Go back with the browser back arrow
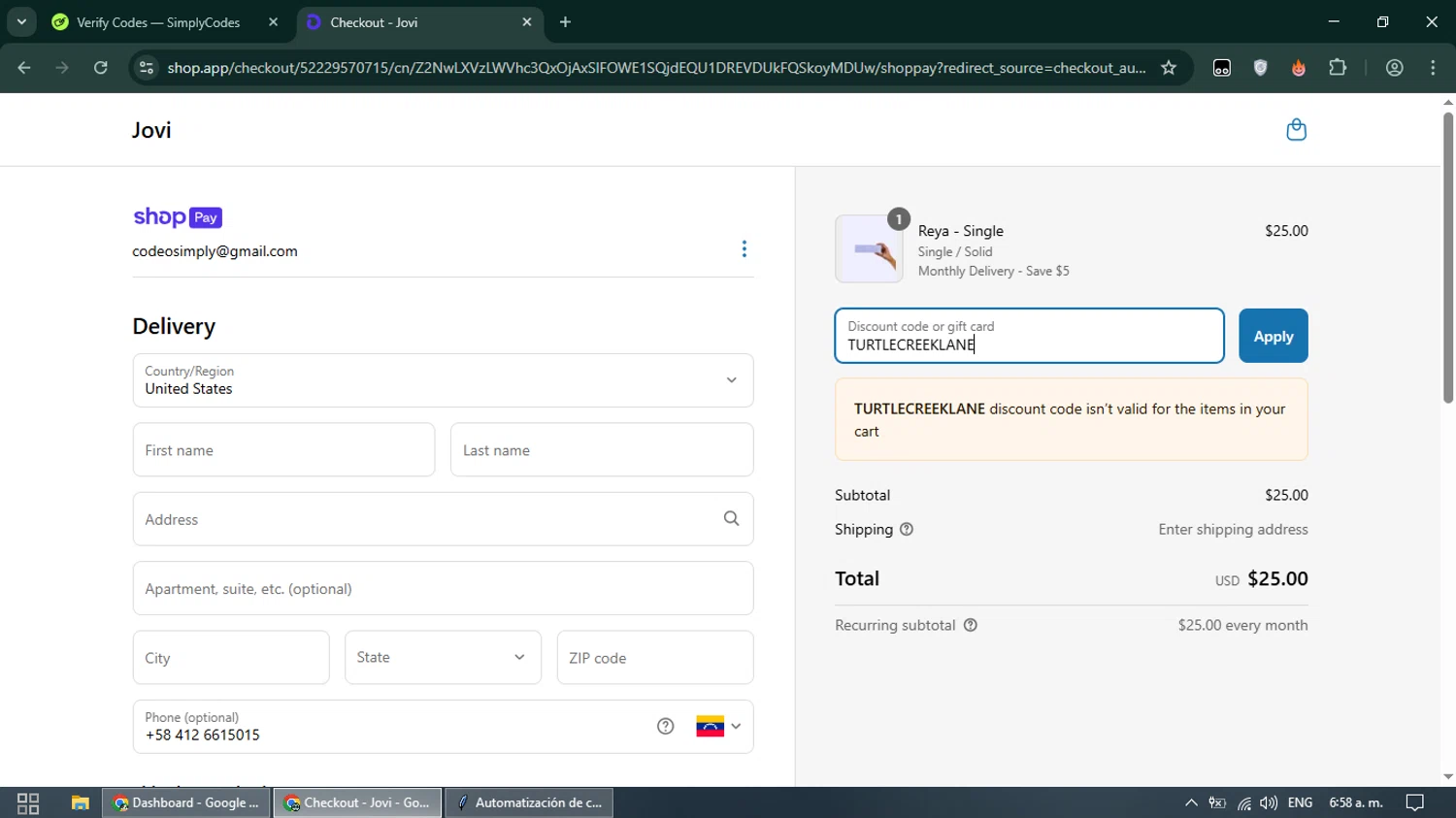The image size is (1456, 818). point(24,68)
